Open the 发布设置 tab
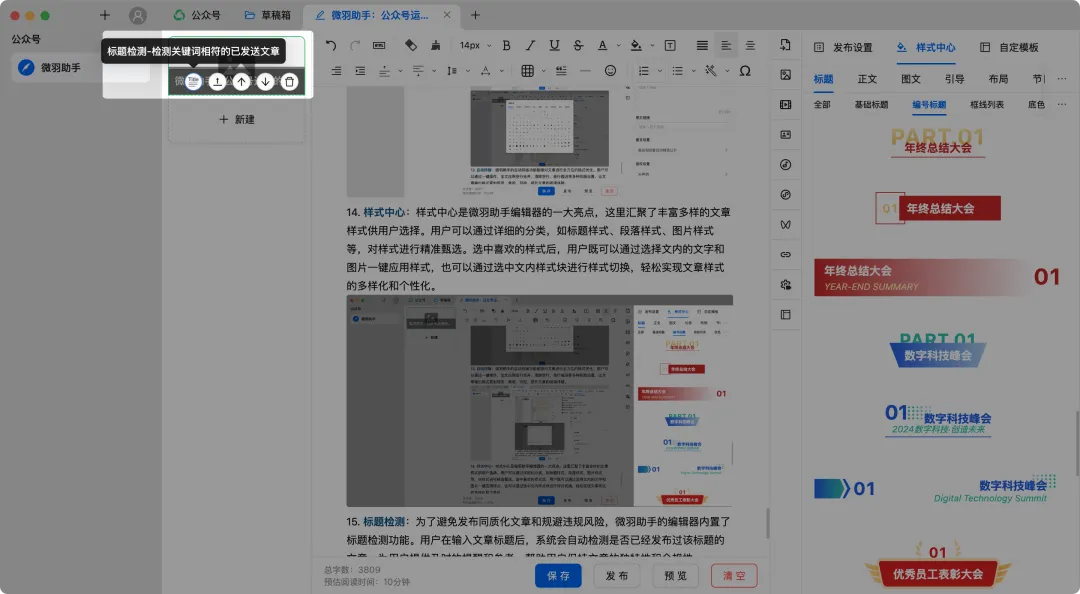Screen dimensions: 1080x594 [844, 48]
